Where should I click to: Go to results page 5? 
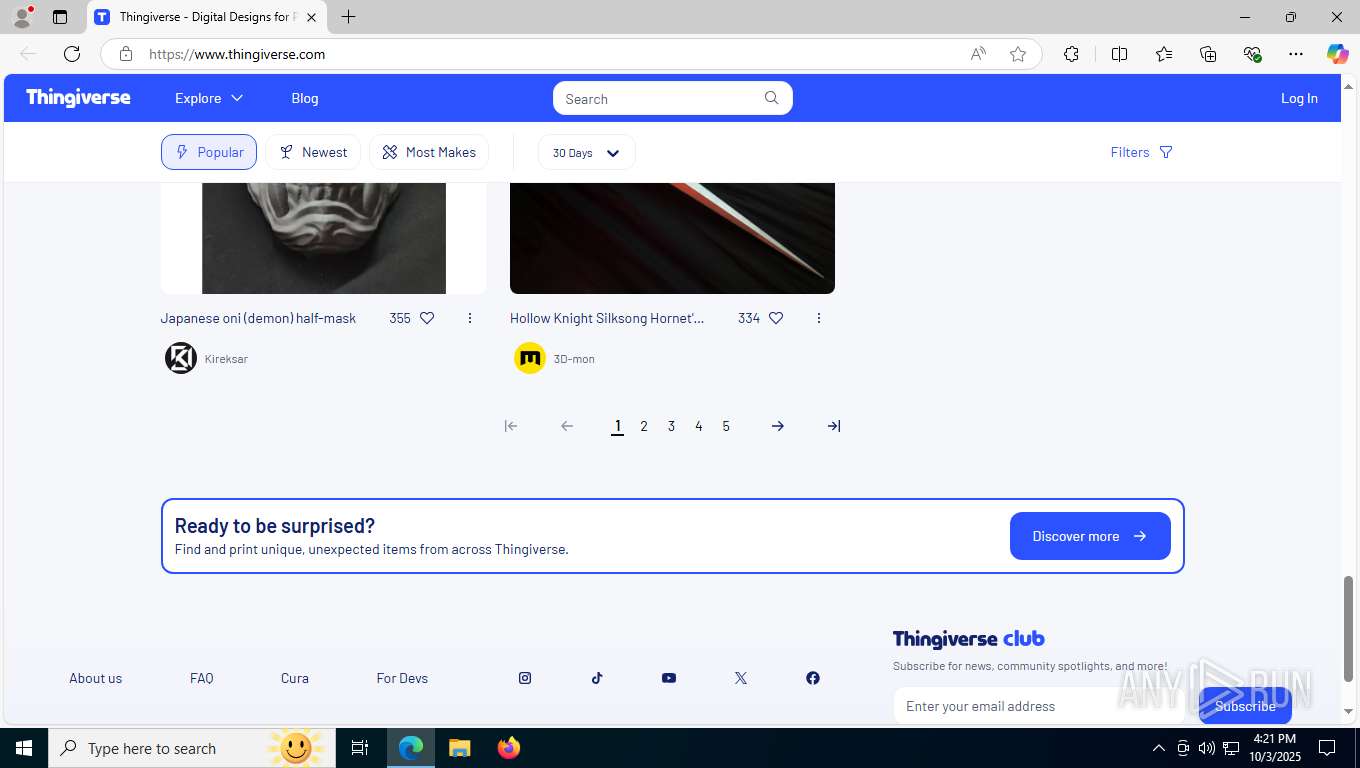(x=726, y=426)
